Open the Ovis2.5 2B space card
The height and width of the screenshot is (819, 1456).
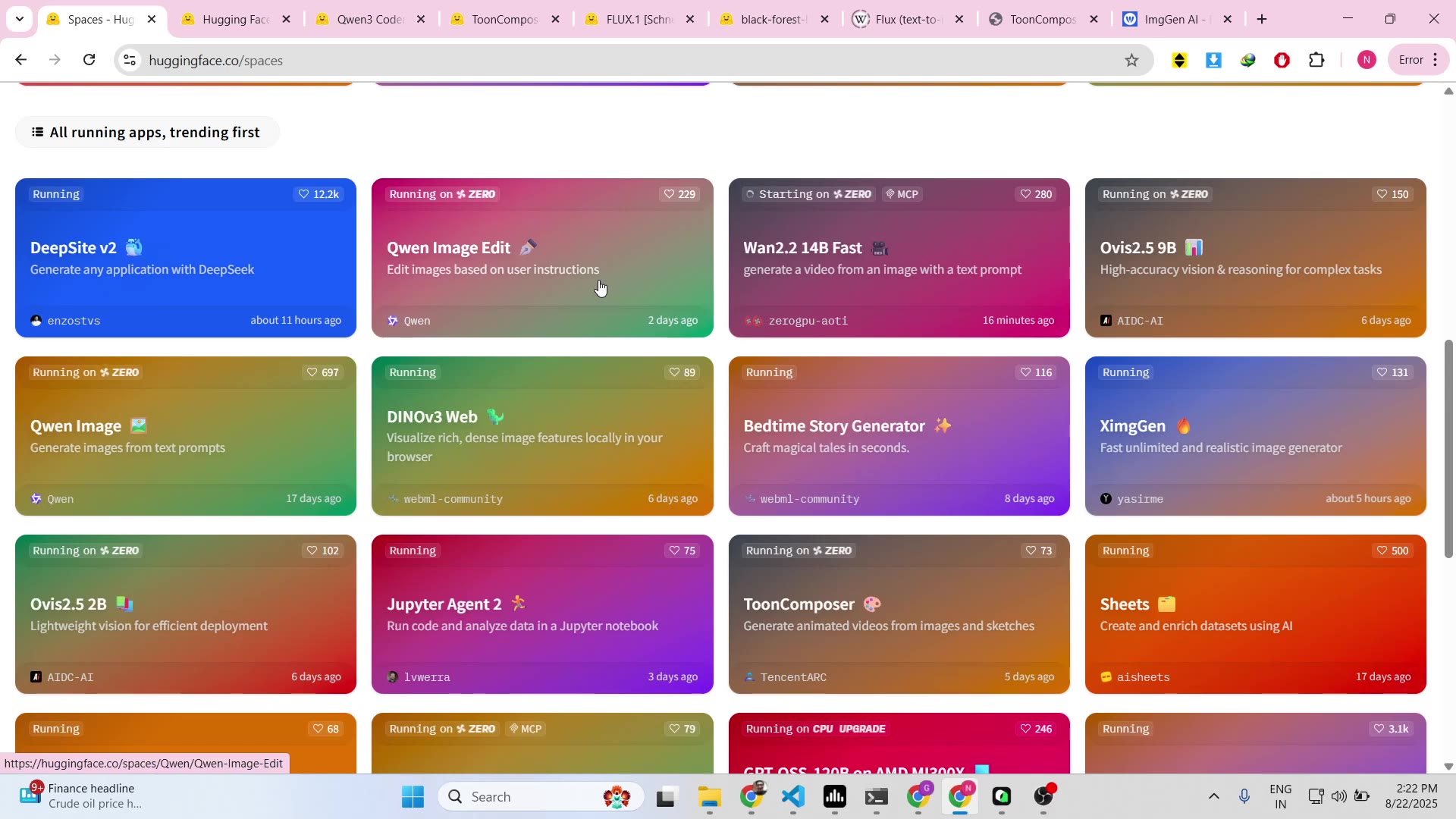[186, 614]
